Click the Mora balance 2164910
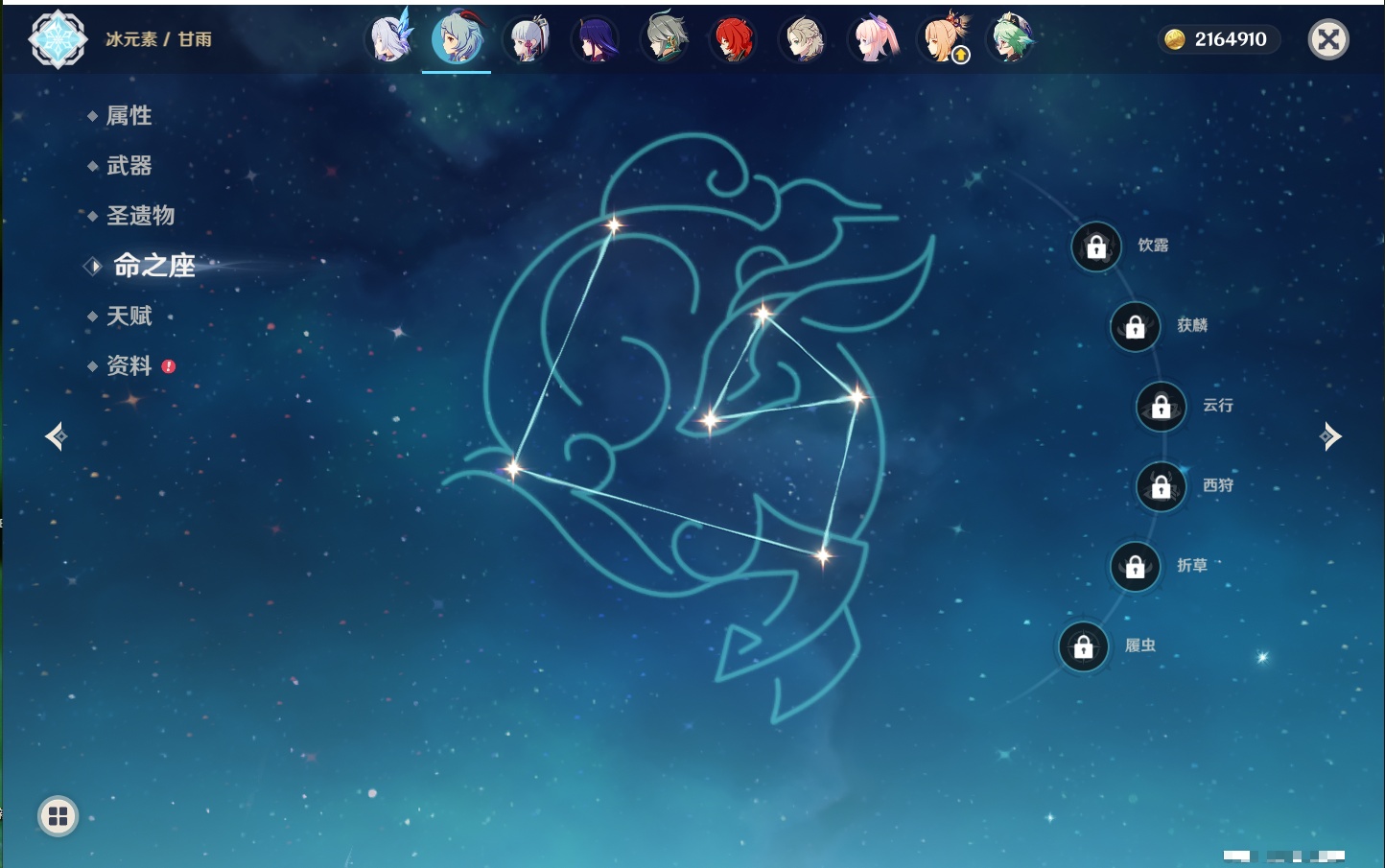The image size is (1385, 868). (x=1231, y=39)
